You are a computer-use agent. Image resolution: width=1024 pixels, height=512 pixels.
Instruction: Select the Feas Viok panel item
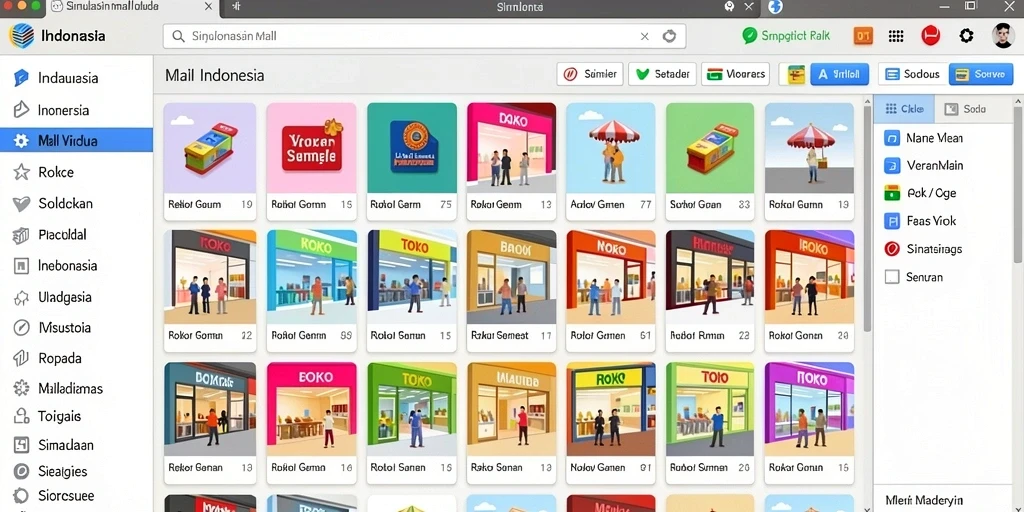point(920,221)
